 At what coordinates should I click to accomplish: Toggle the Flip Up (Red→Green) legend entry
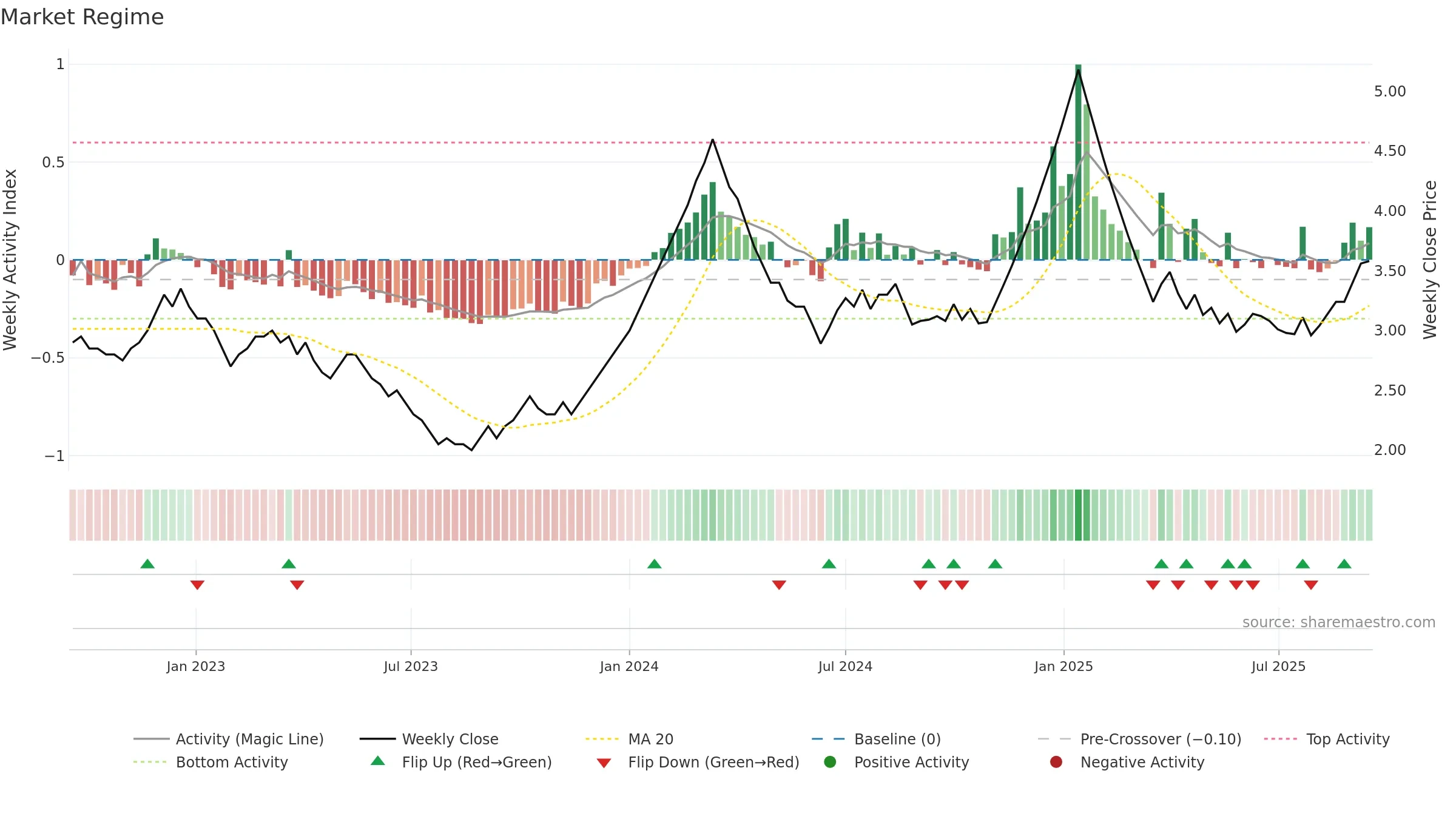click(x=461, y=762)
